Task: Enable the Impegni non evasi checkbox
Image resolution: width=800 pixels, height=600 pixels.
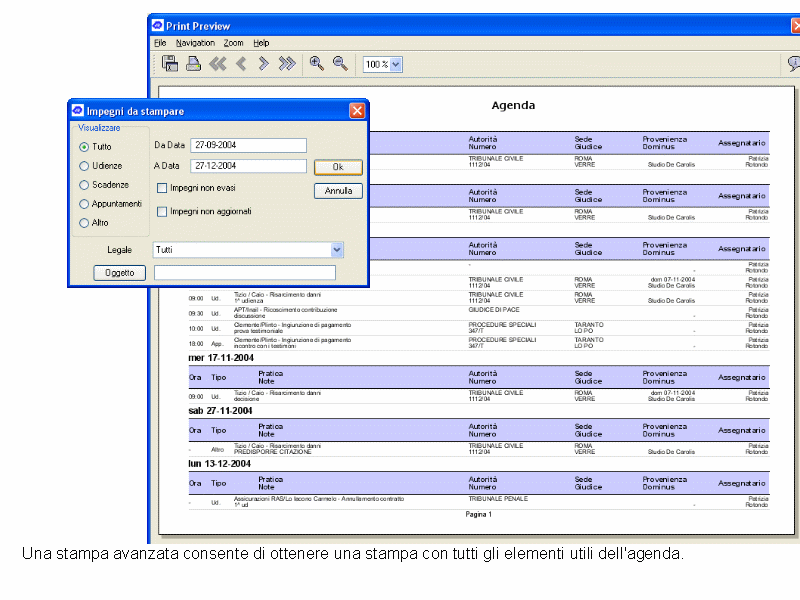Action: click(x=162, y=188)
